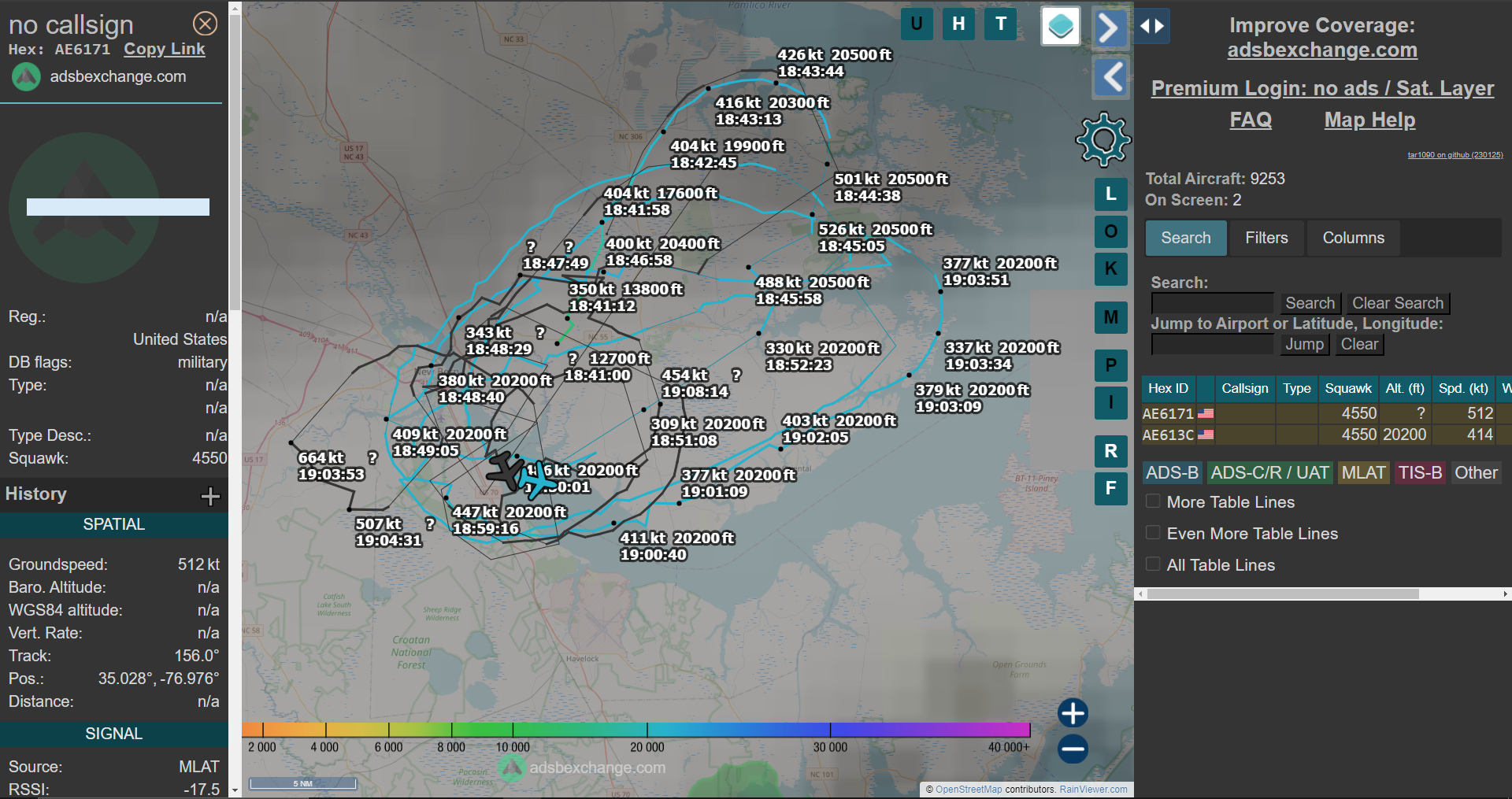Select the AE613C table row
This screenshot has width=1512, height=799.
[x=1326, y=435]
